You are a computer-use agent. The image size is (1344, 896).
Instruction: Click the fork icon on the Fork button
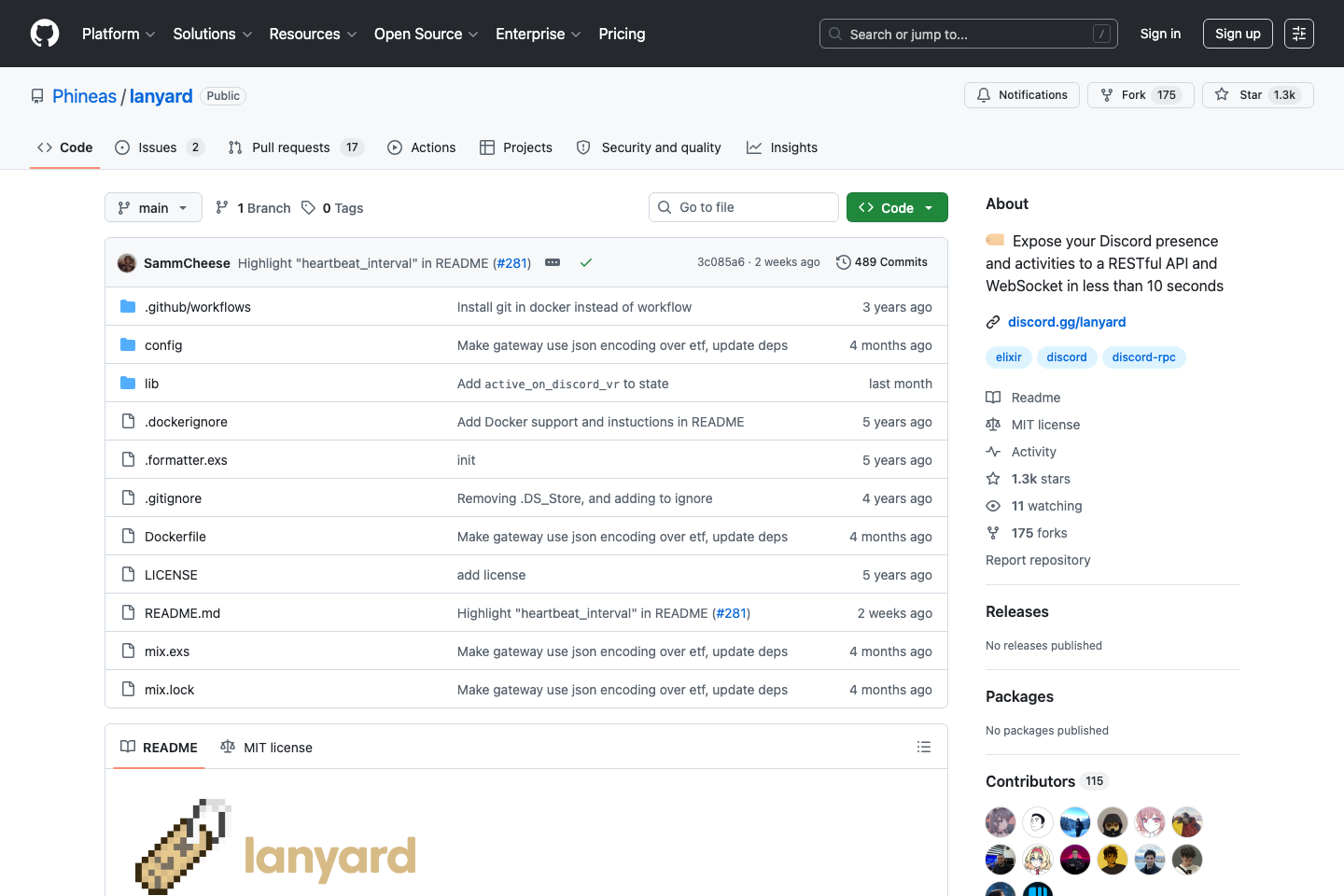[x=1108, y=94]
